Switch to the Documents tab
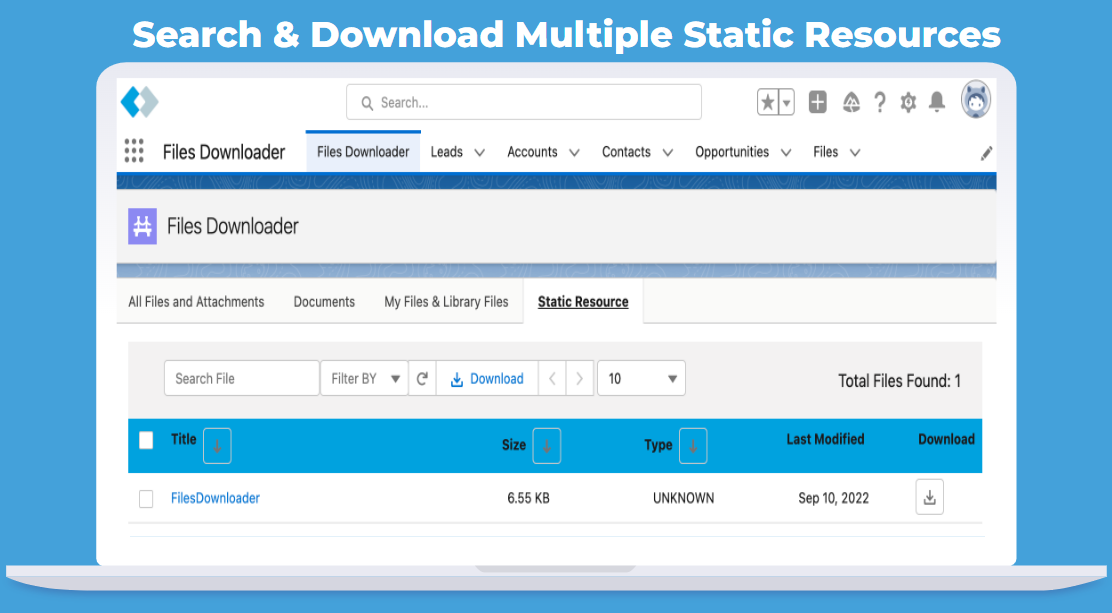 tap(324, 302)
